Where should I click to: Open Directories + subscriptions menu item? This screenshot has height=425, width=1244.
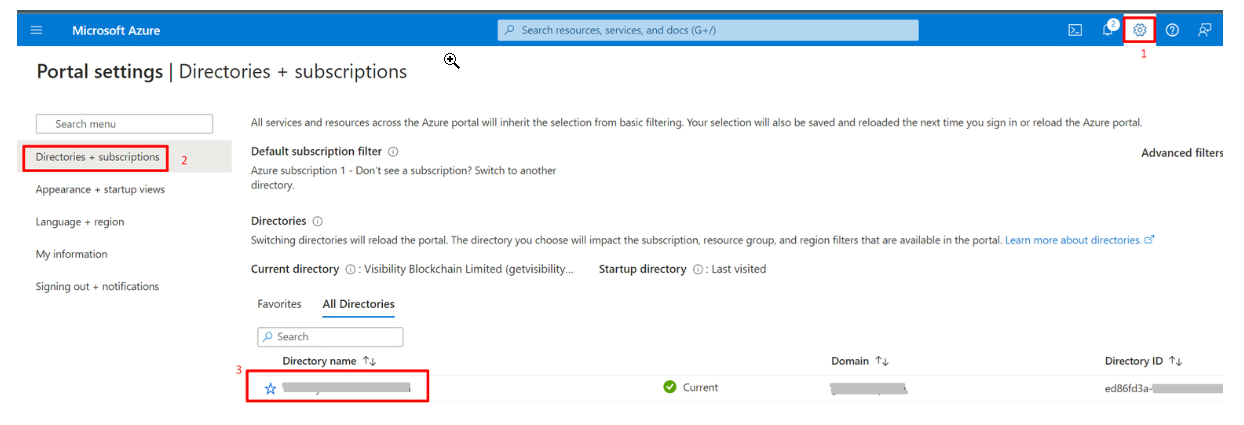click(97, 157)
